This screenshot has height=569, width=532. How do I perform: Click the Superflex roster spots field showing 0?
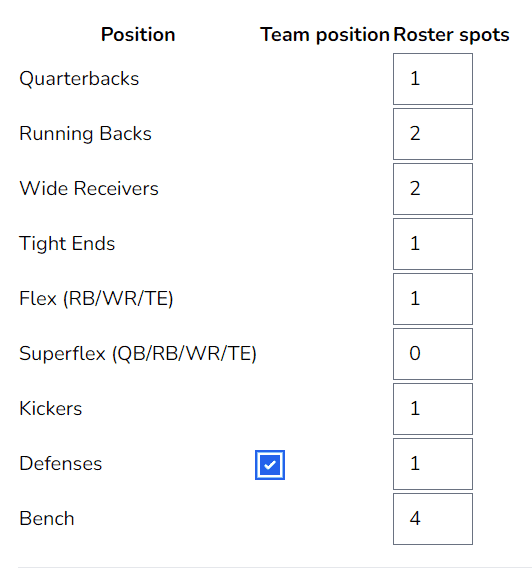click(x=433, y=354)
